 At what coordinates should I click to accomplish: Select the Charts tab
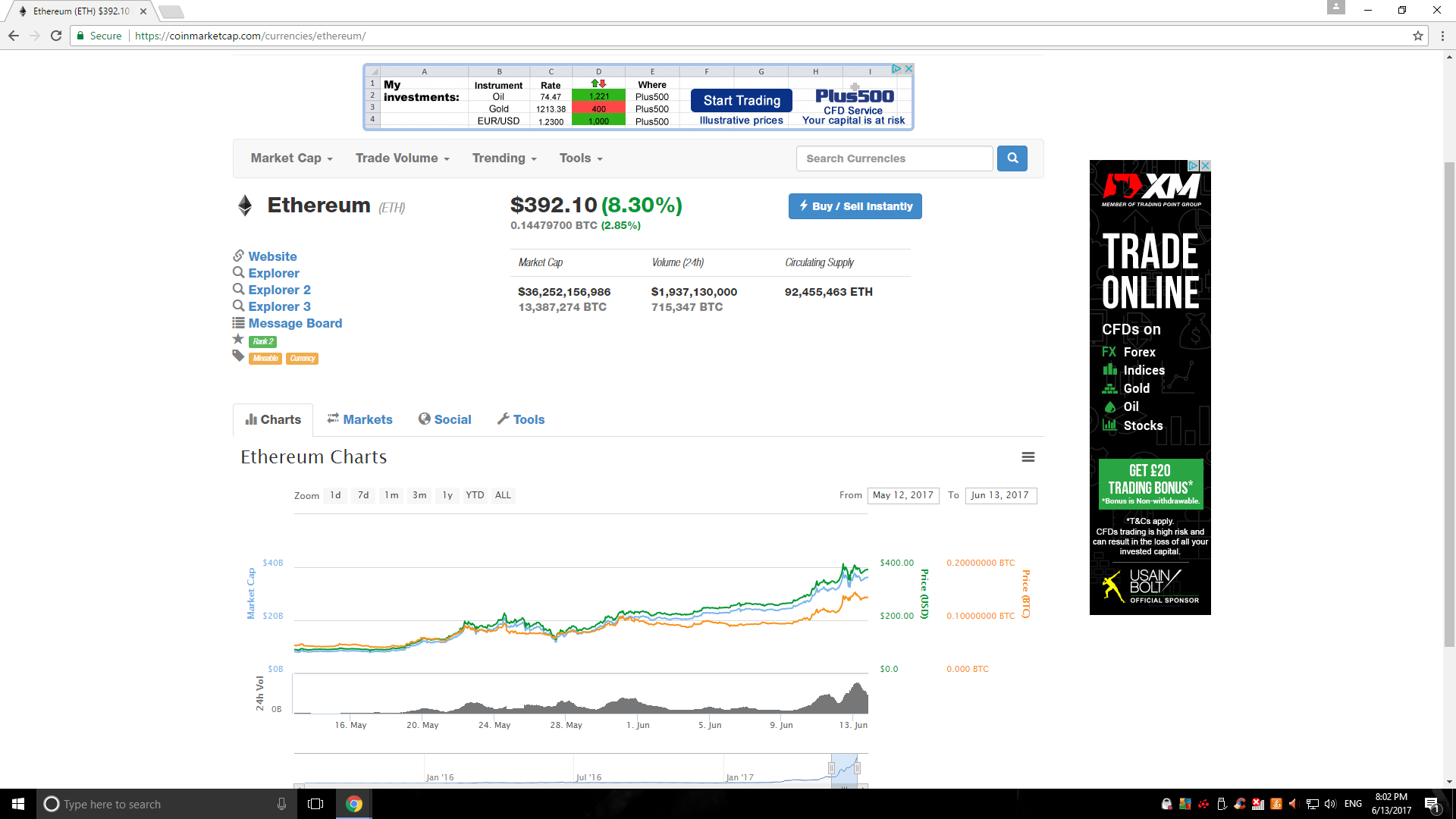(273, 419)
